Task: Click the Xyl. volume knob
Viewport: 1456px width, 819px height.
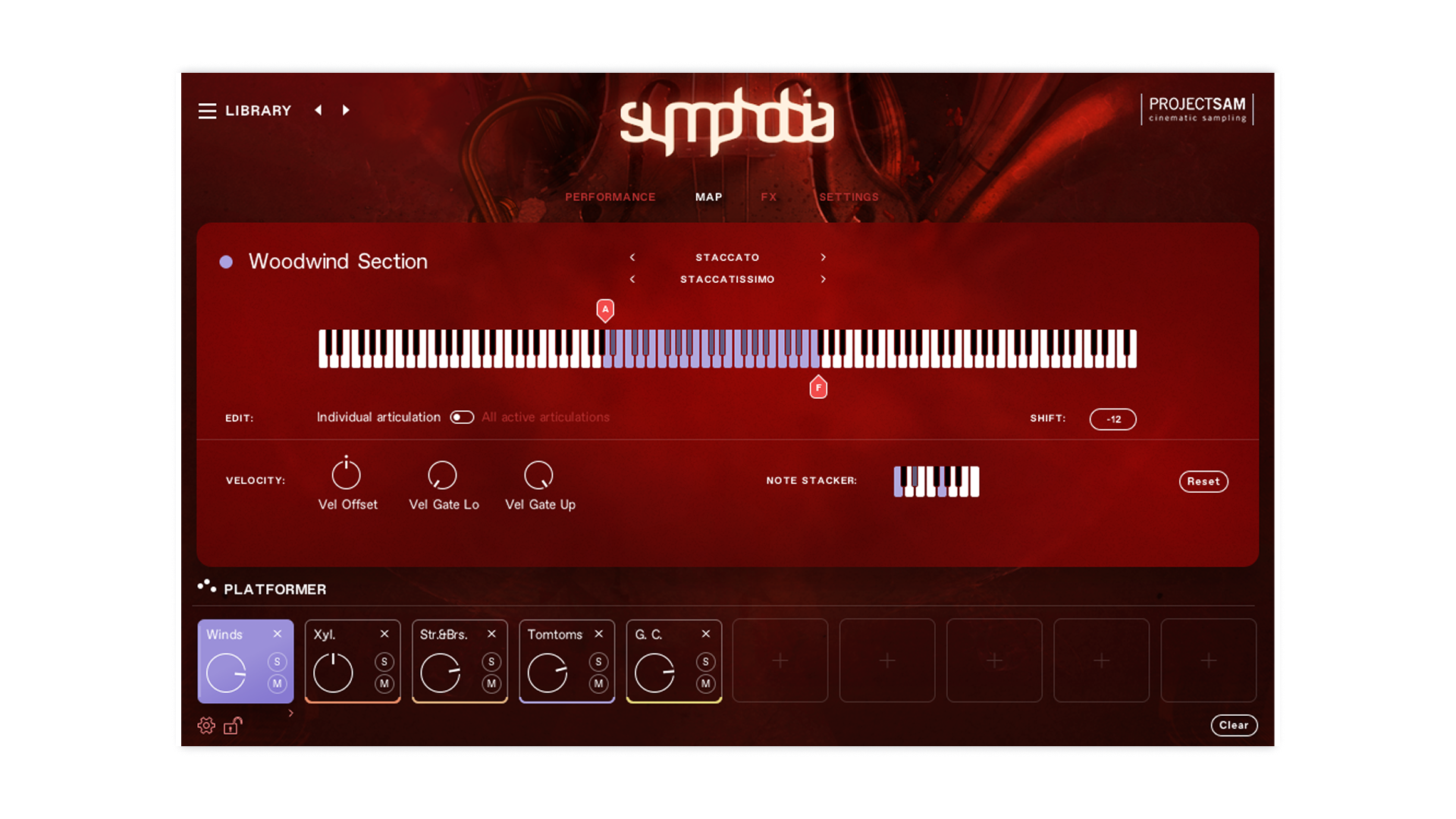Action: click(x=334, y=673)
